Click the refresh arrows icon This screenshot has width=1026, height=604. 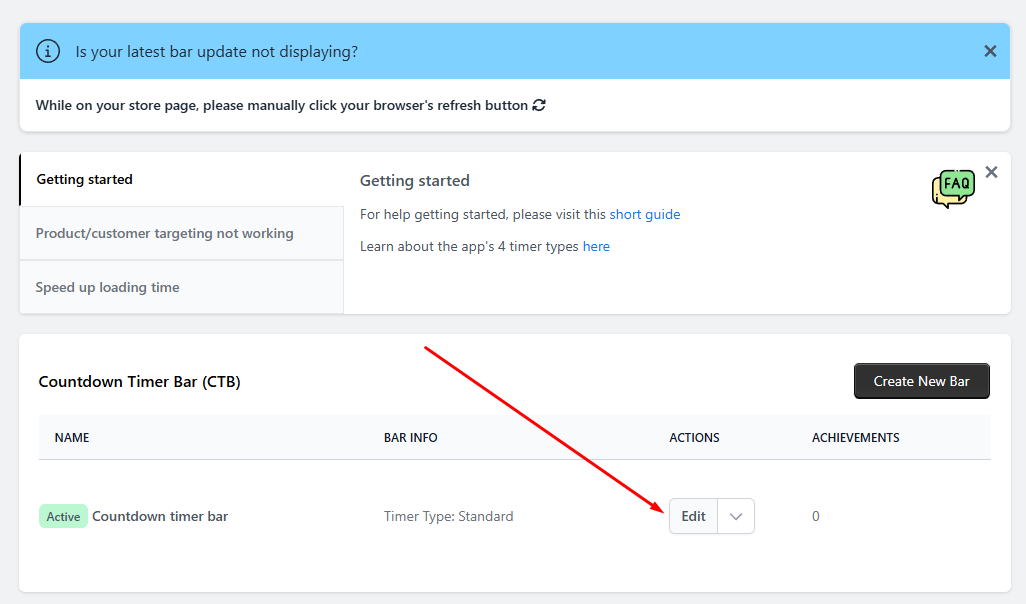coord(539,105)
